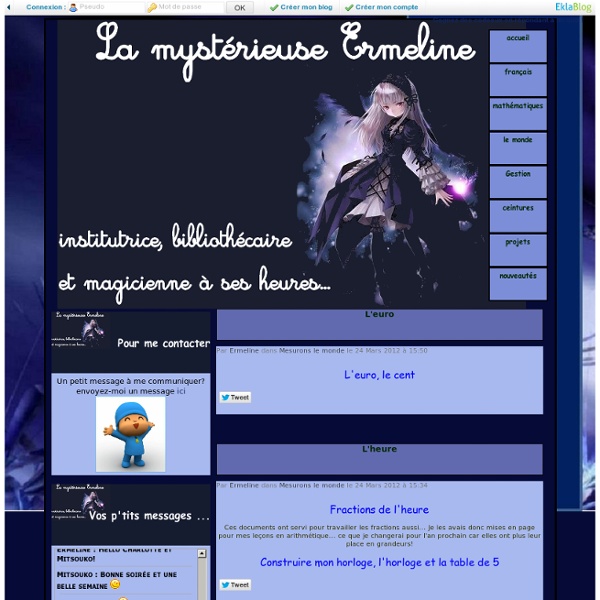
Task: Open Construire mon horloge link
Action: [x=379, y=562]
